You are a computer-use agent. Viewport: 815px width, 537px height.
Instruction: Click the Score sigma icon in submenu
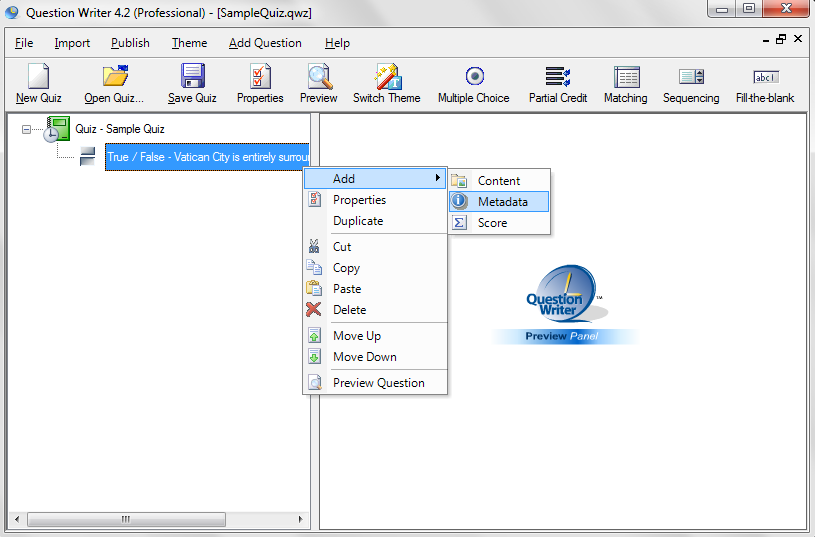coord(459,222)
